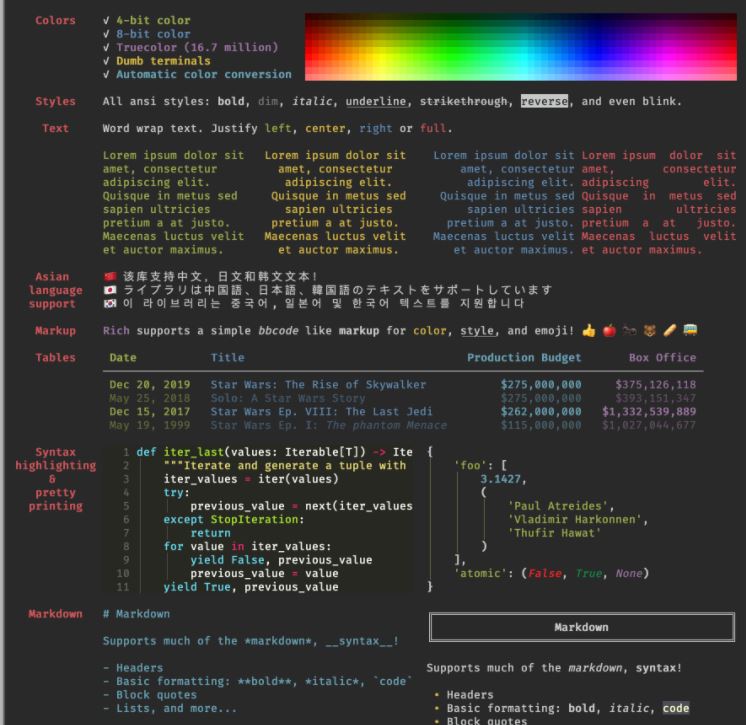Click the blue 'right' justify word

[x=375, y=128]
